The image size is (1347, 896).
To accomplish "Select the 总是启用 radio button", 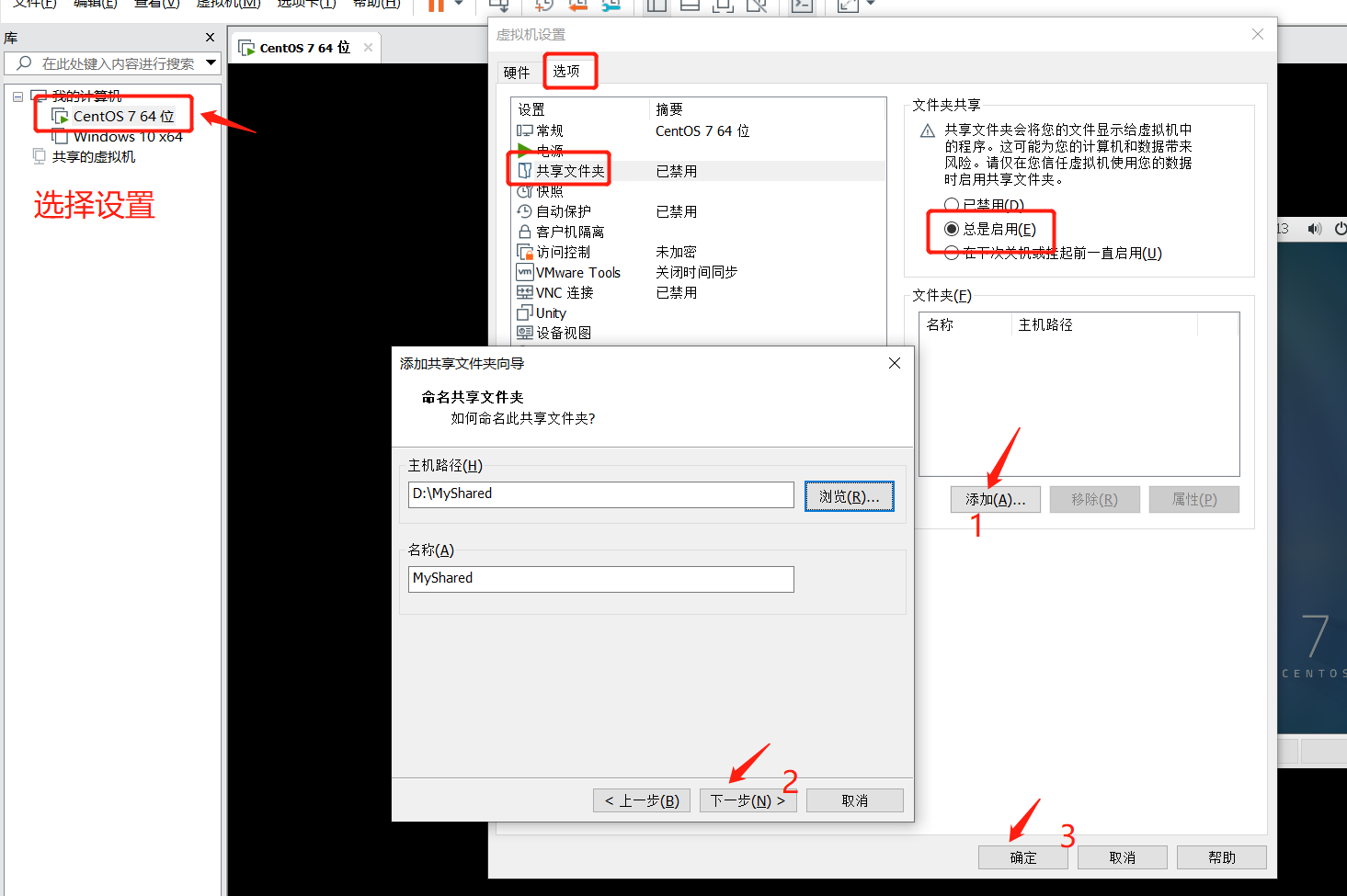I will [x=953, y=230].
